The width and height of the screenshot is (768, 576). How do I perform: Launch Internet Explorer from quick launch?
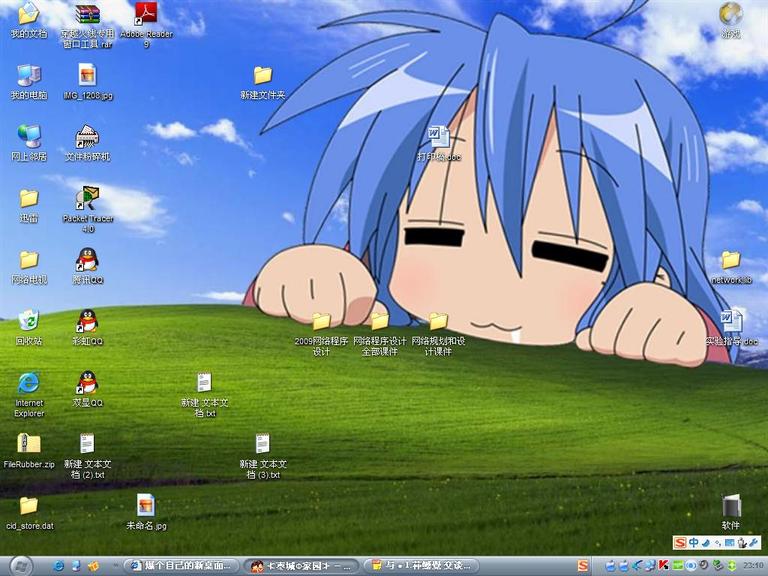click(x=58, y=566)
